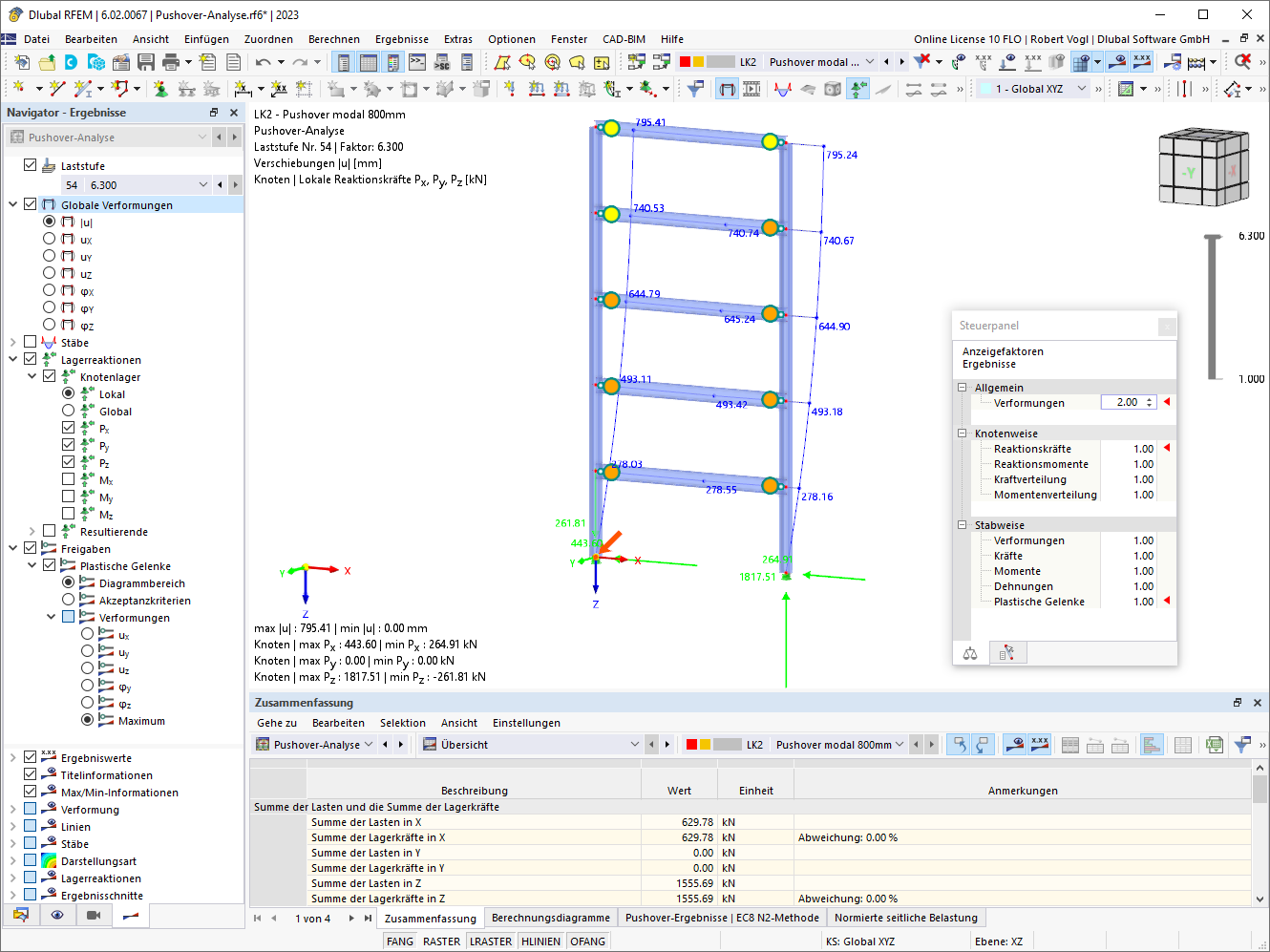Image resolution: width=1270 pixels, height=952 pixels.
Task: Select Akzeptanzkriterien radio button
Action: (x=68, y=600)
